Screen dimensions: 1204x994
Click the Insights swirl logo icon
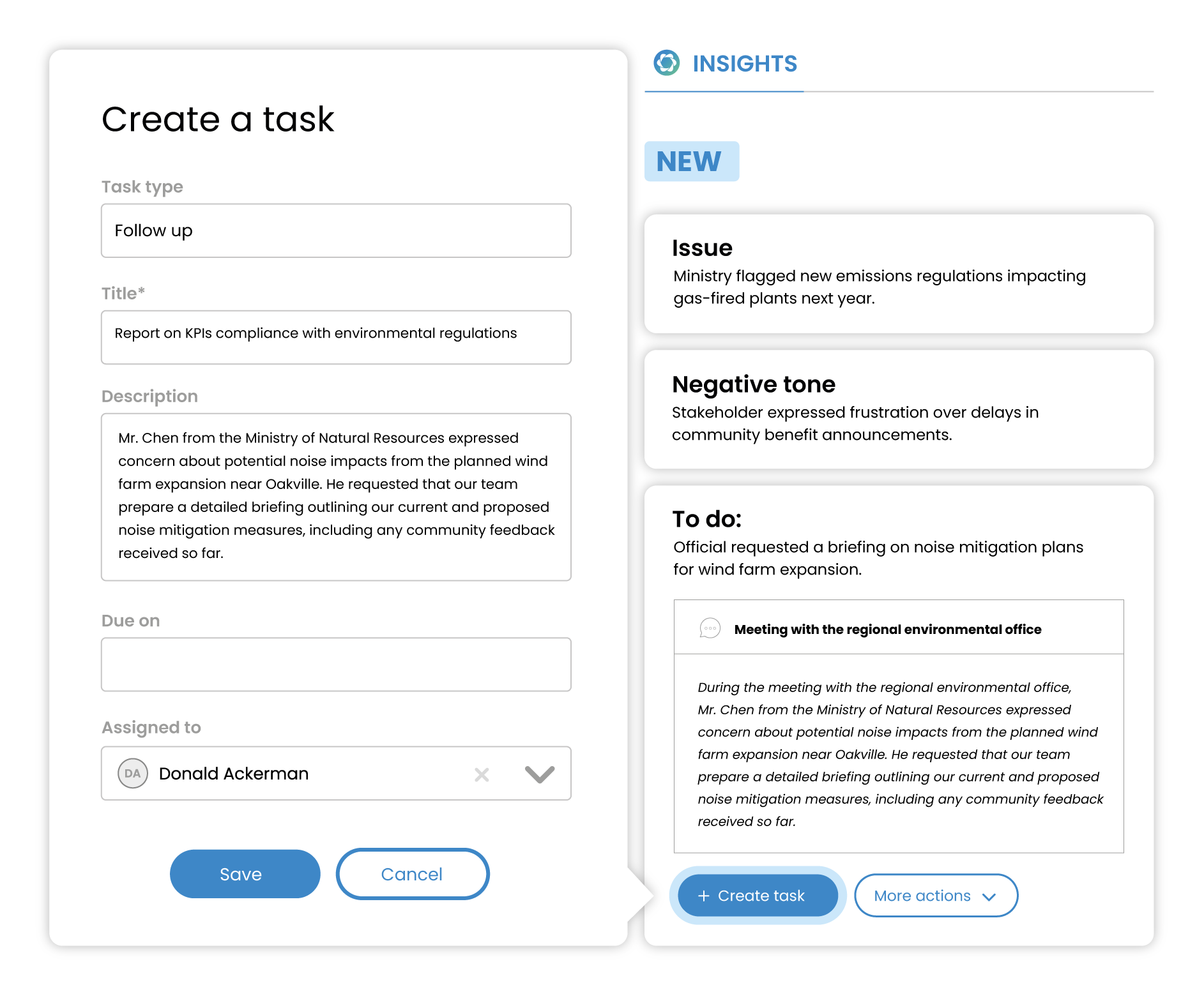point(666,63)
